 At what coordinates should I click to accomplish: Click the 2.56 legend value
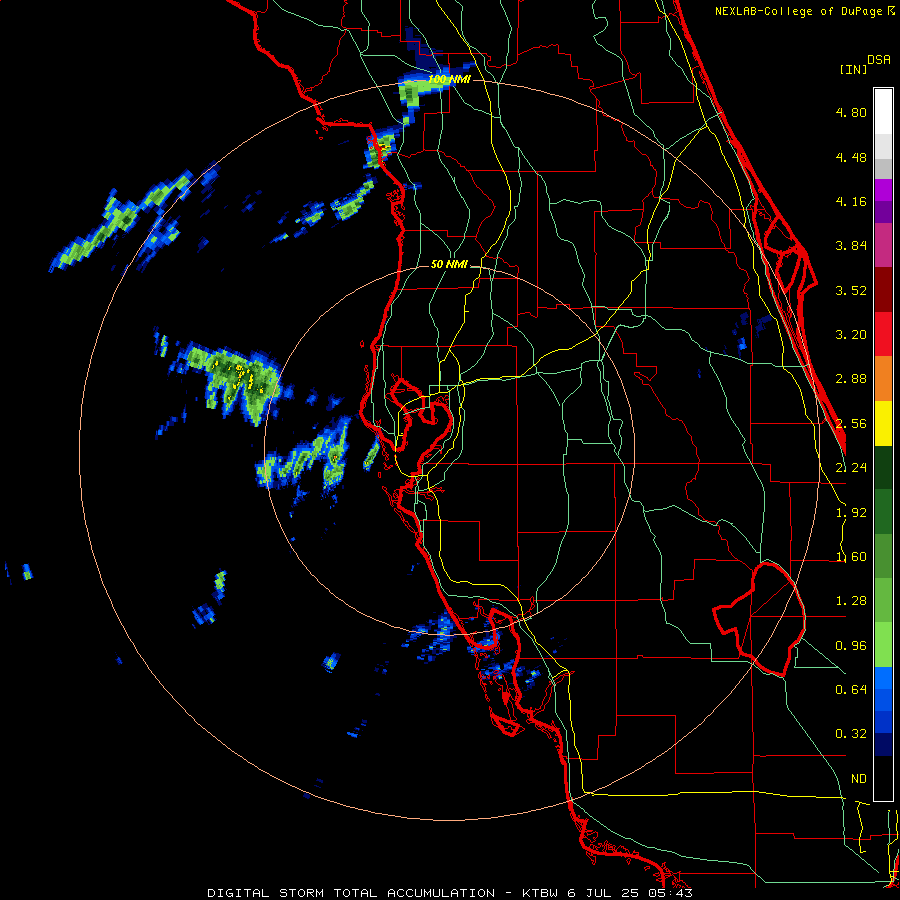(x=851, y=424)
